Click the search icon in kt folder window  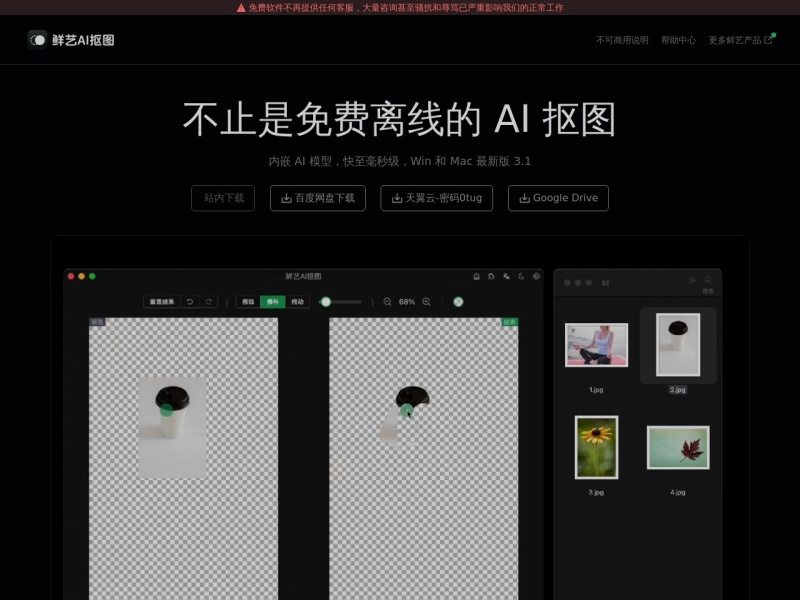(708, 280)
